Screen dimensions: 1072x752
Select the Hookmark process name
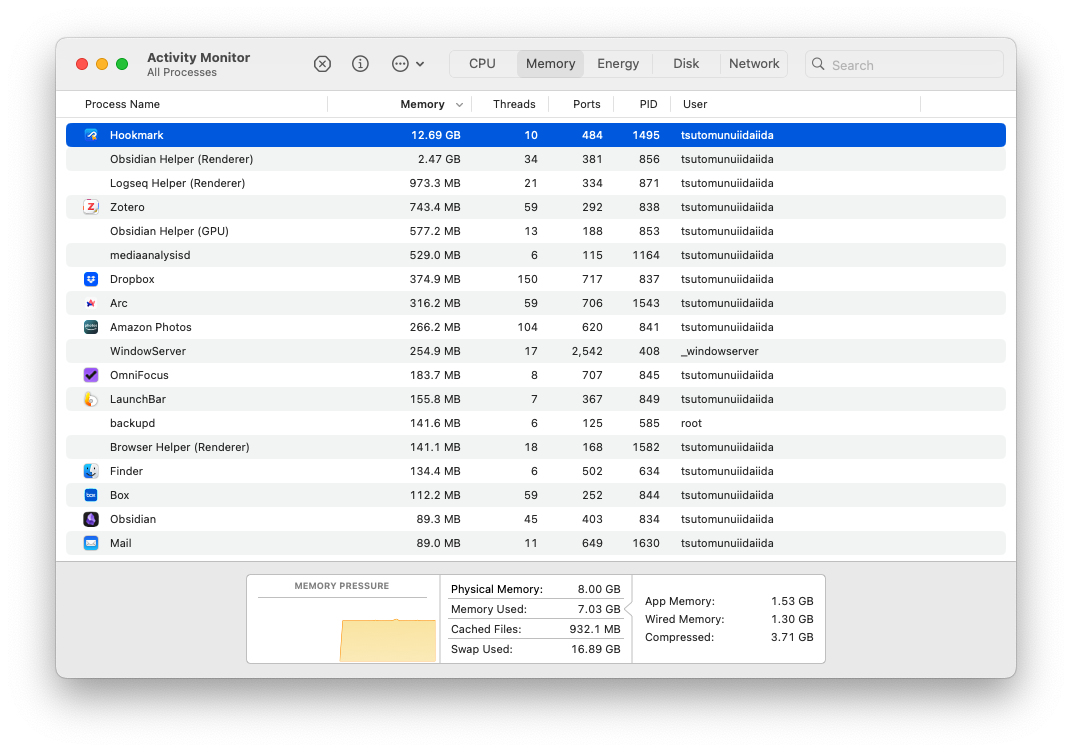coord(137,135)
